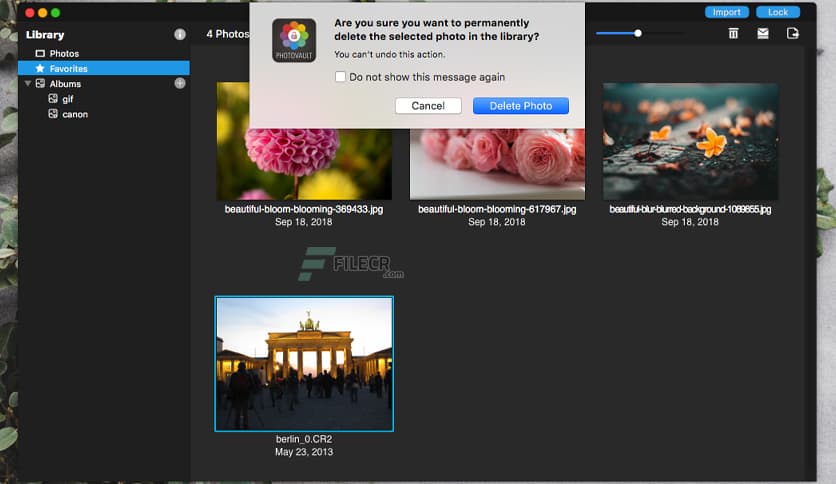Click the Import button
Image resolution: width=836 pixels, height=484 pixels.
click(727, 12)
